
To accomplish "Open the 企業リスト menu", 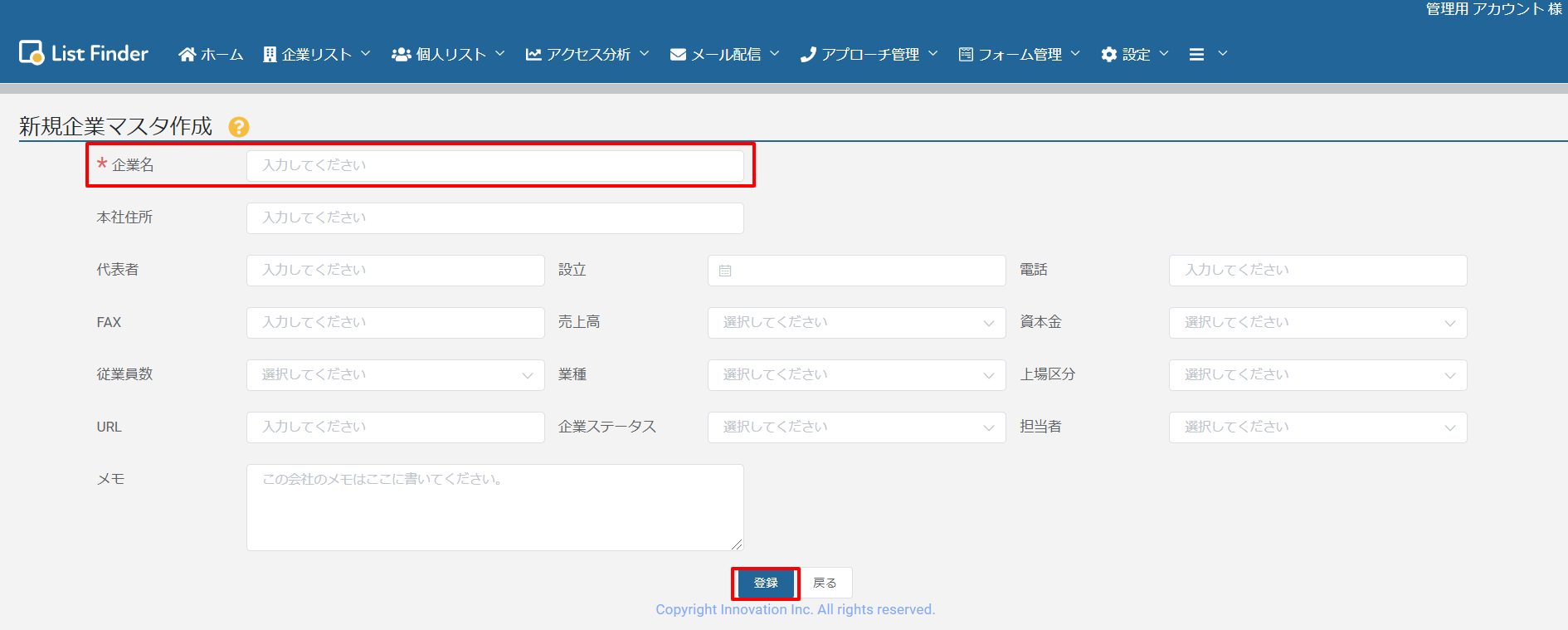I will point(316,54).
